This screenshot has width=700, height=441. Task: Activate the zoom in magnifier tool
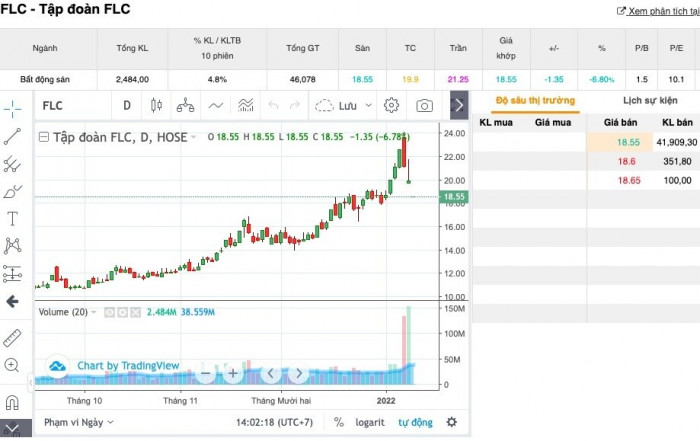click(13, 366)
